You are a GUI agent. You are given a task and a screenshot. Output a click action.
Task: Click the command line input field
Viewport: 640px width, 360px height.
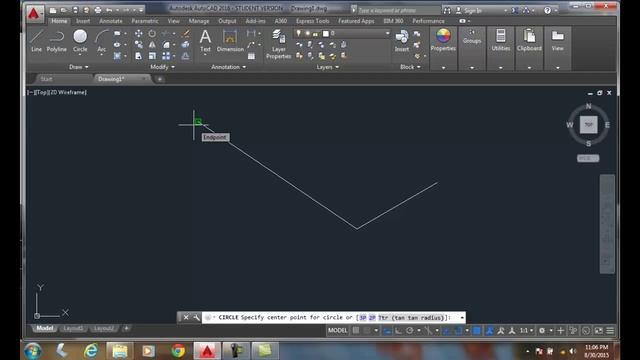click(x=334, y=318)
